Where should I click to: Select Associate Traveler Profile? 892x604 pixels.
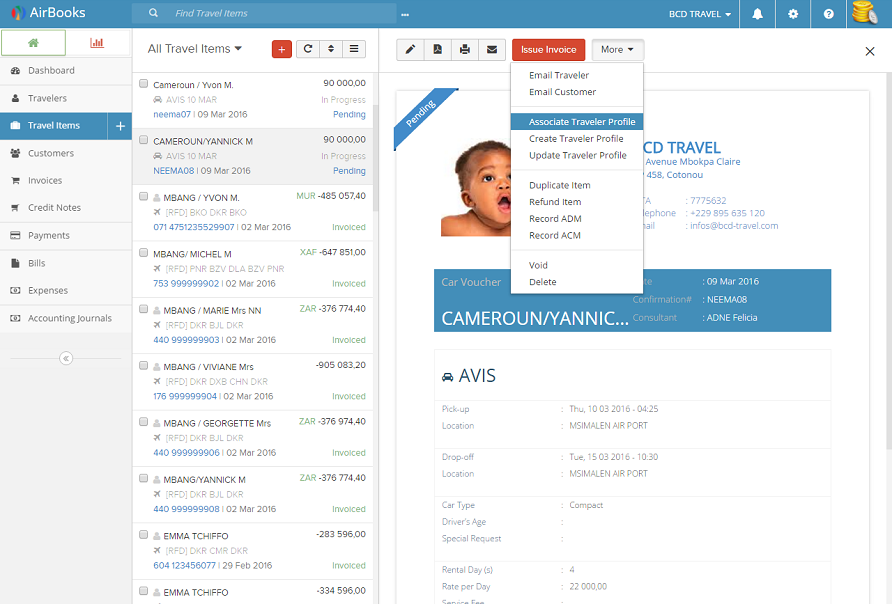tap(577, 122)
